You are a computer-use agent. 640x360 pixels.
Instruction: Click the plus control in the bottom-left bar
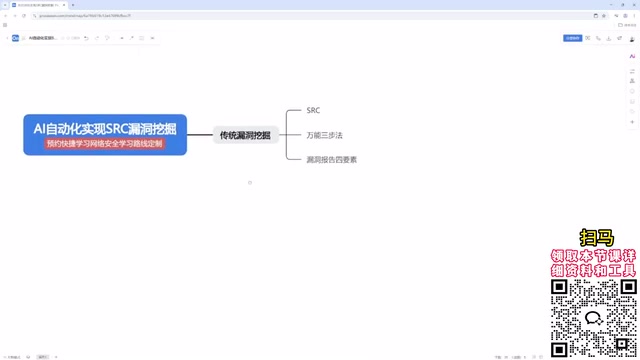pyautogui.click(x=56, y=357)
